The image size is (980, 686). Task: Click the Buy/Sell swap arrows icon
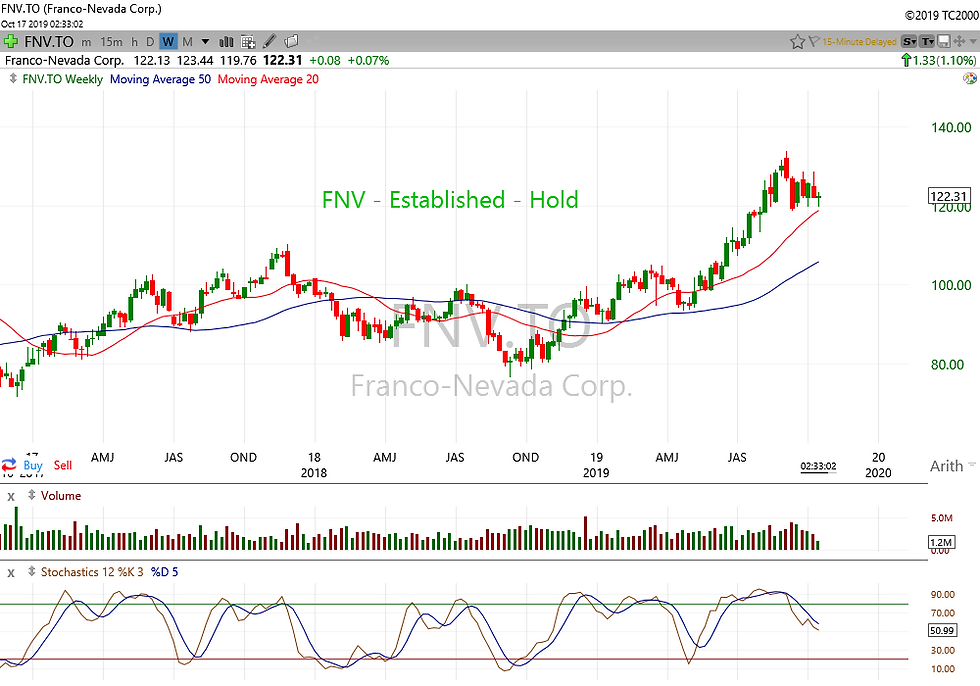[x=9, y=465]
